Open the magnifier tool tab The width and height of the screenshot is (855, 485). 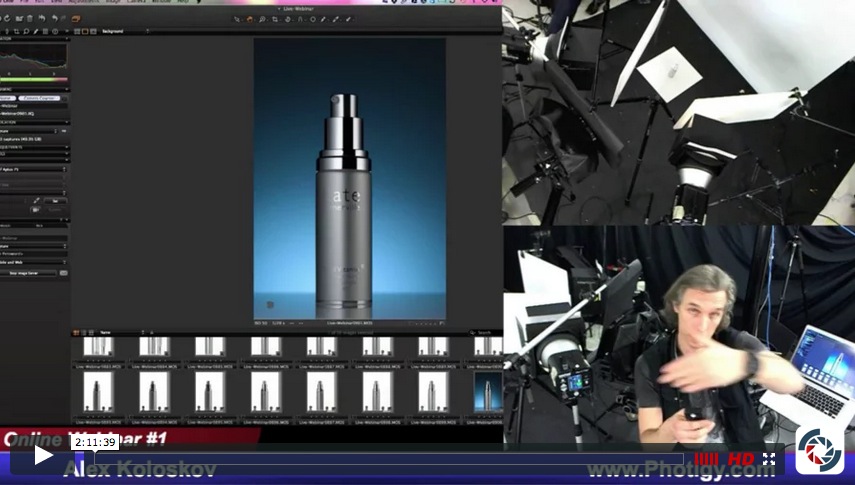coord(26,32)
